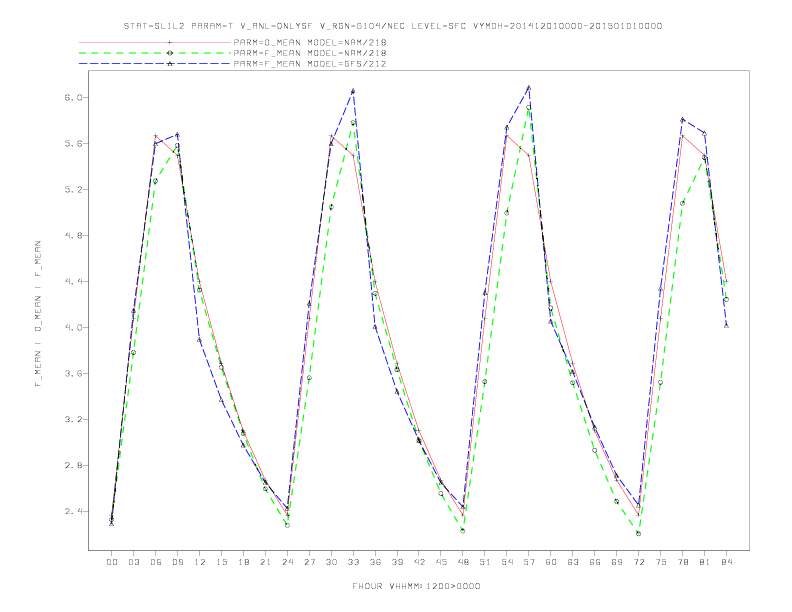Image resolution: width=792 pixels, height=612 pixels.
Task: Select green legend text PARM=F_MEAN MODEL=NAM/218
Action: point(310,53)
